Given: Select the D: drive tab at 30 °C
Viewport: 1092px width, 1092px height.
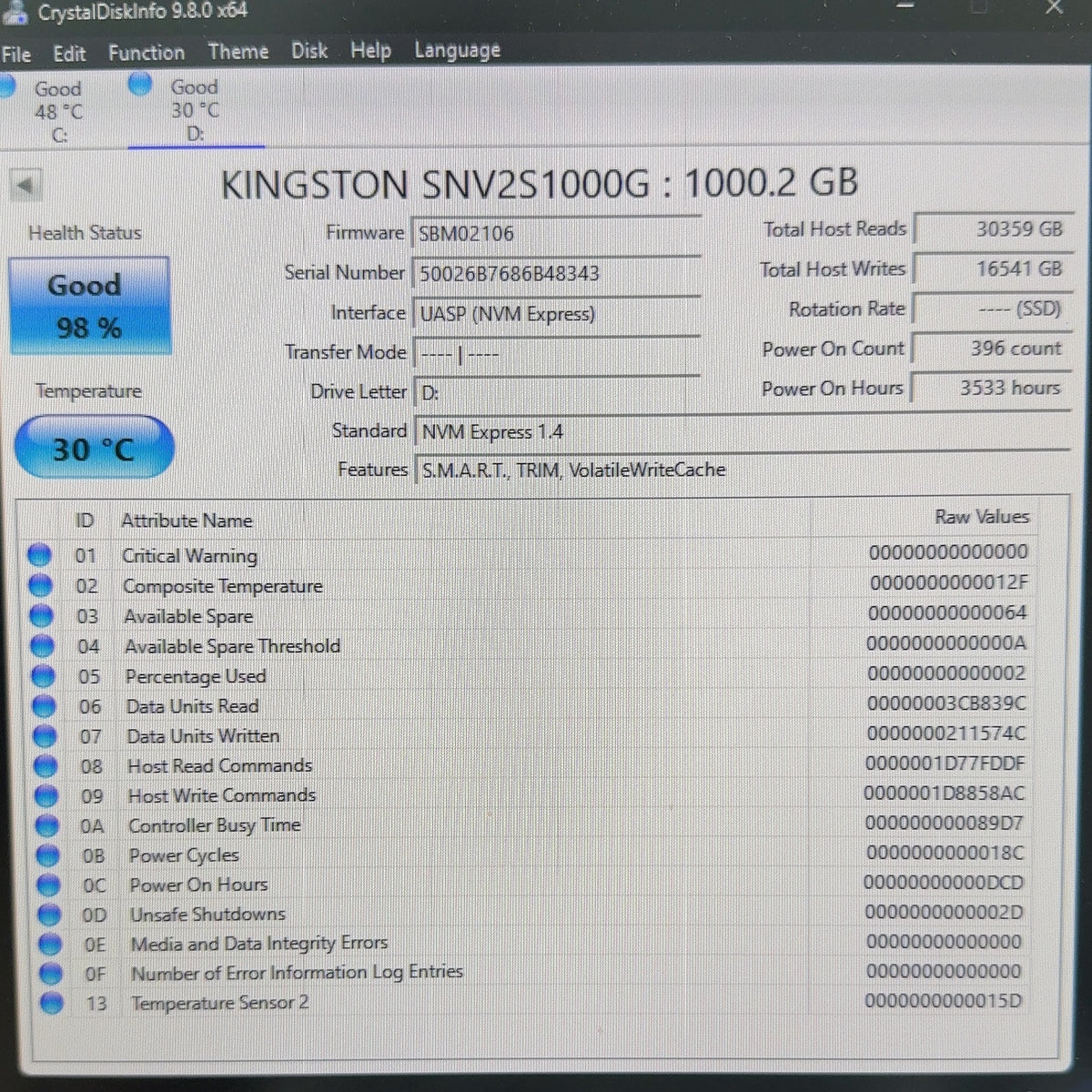Looking at the screenshot, I should pyautogui.click(x=196, y=110).
